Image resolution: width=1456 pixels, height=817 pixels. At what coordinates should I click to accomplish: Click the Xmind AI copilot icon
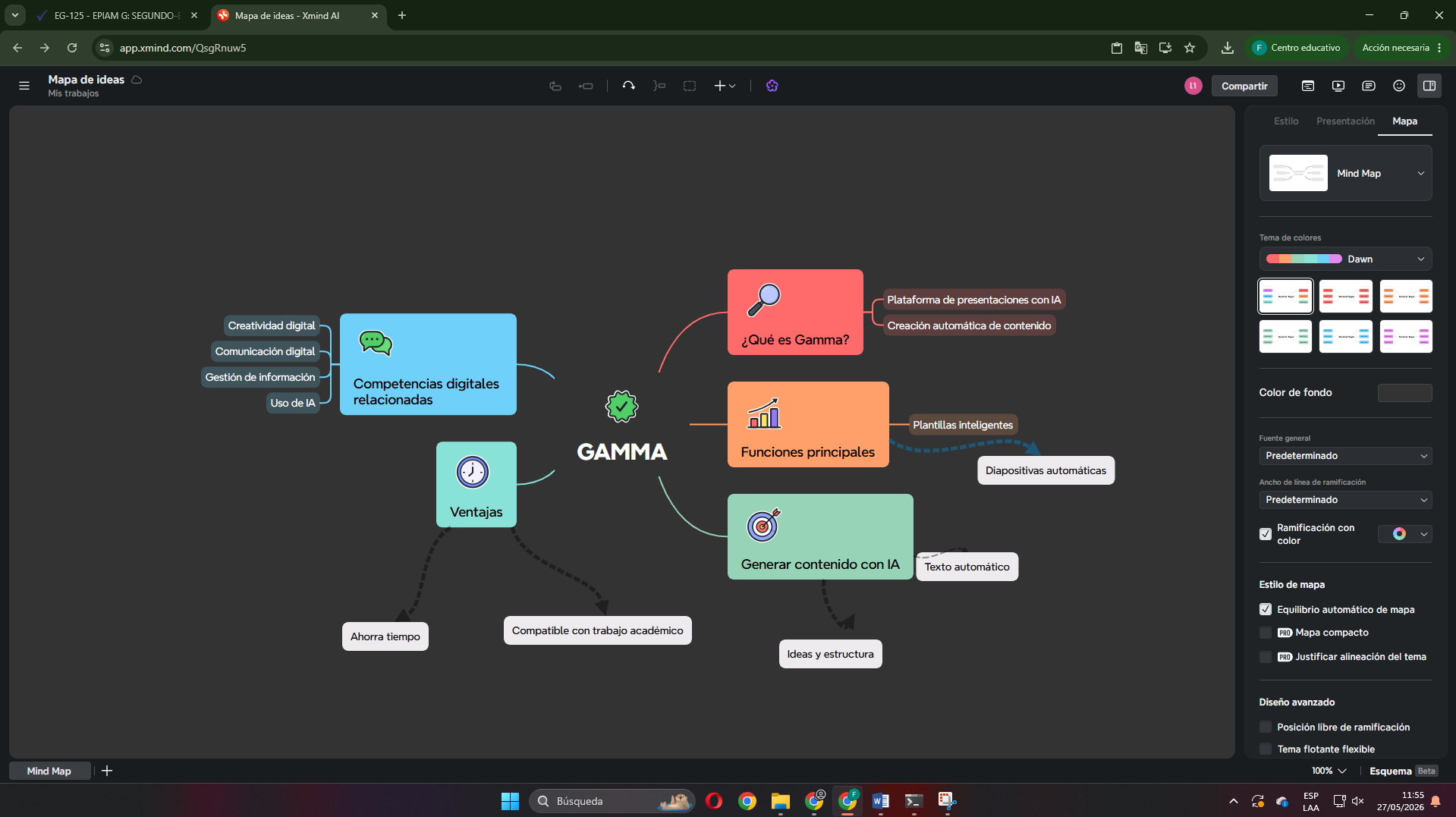(x=772, y=86)
